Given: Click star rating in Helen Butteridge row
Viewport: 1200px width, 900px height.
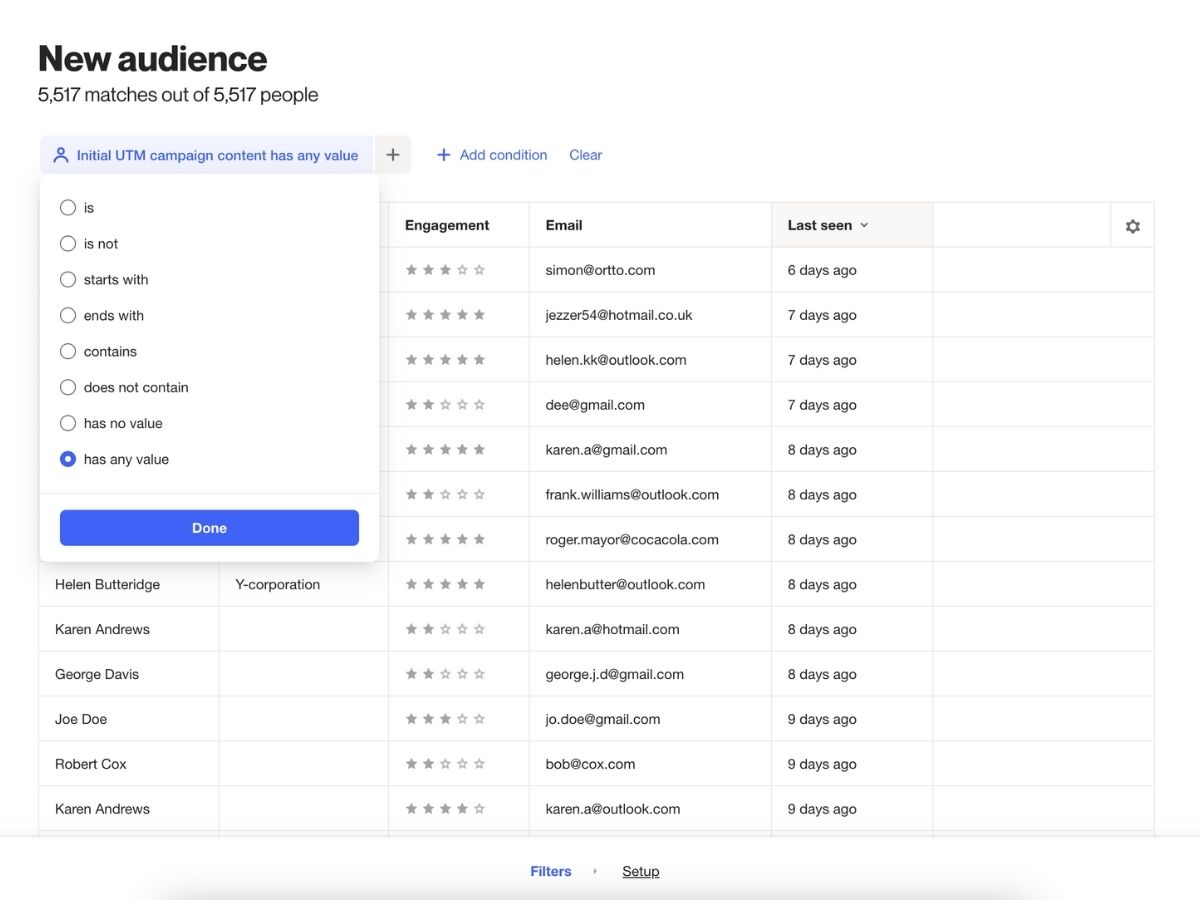Looking at the screenshot, I should click(x=445, y=584).
